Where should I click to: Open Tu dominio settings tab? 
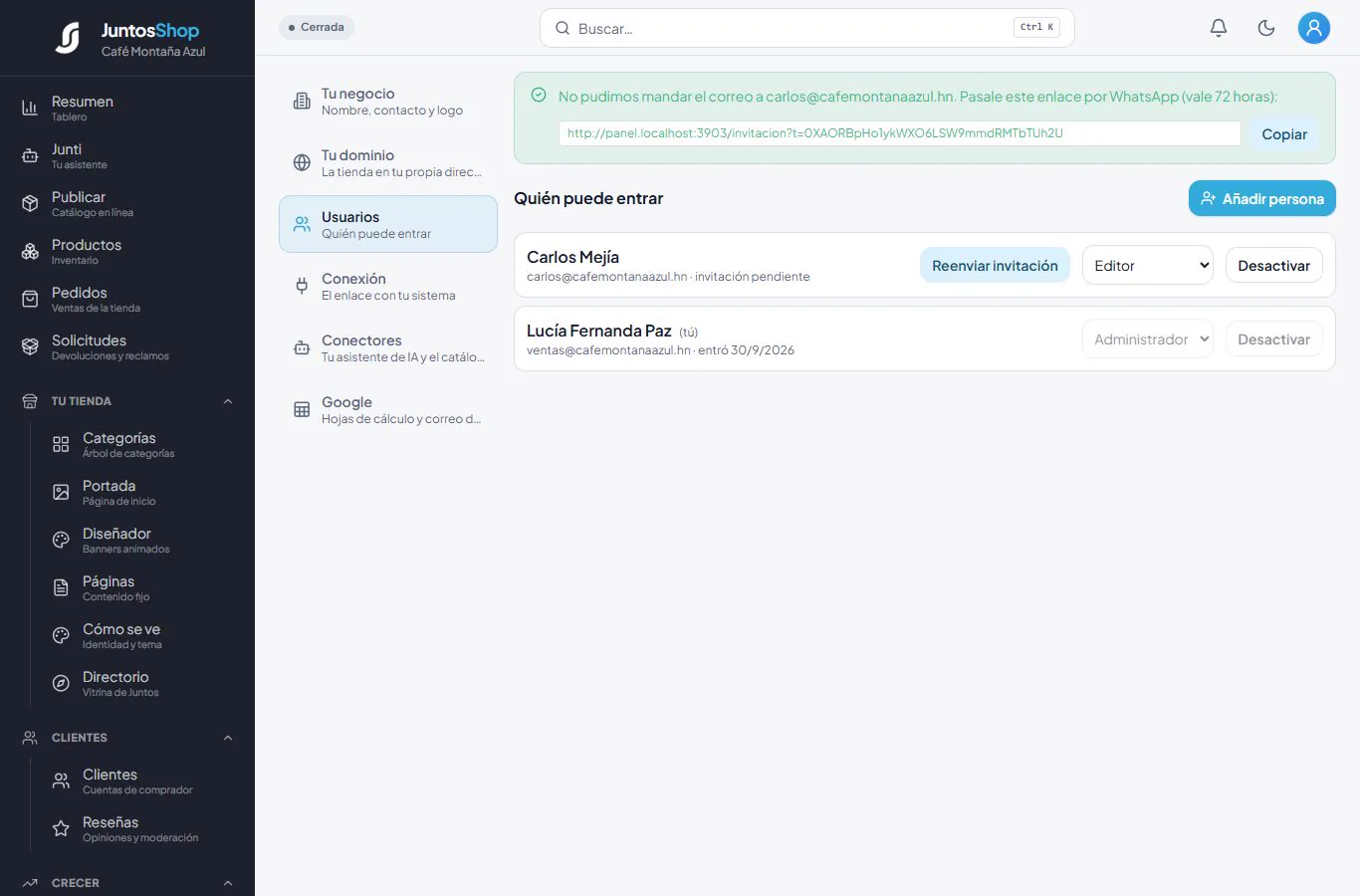[388, 162]
